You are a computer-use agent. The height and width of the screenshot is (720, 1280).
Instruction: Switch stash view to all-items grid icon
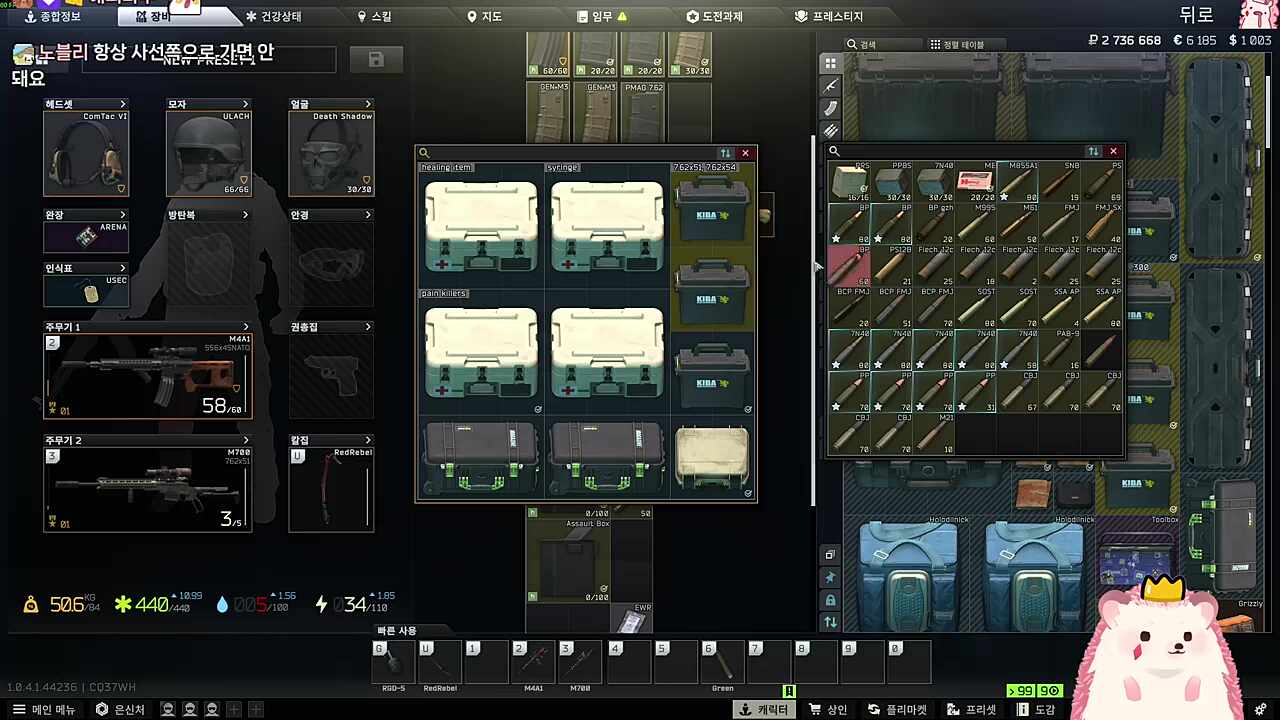pos(830,63)
